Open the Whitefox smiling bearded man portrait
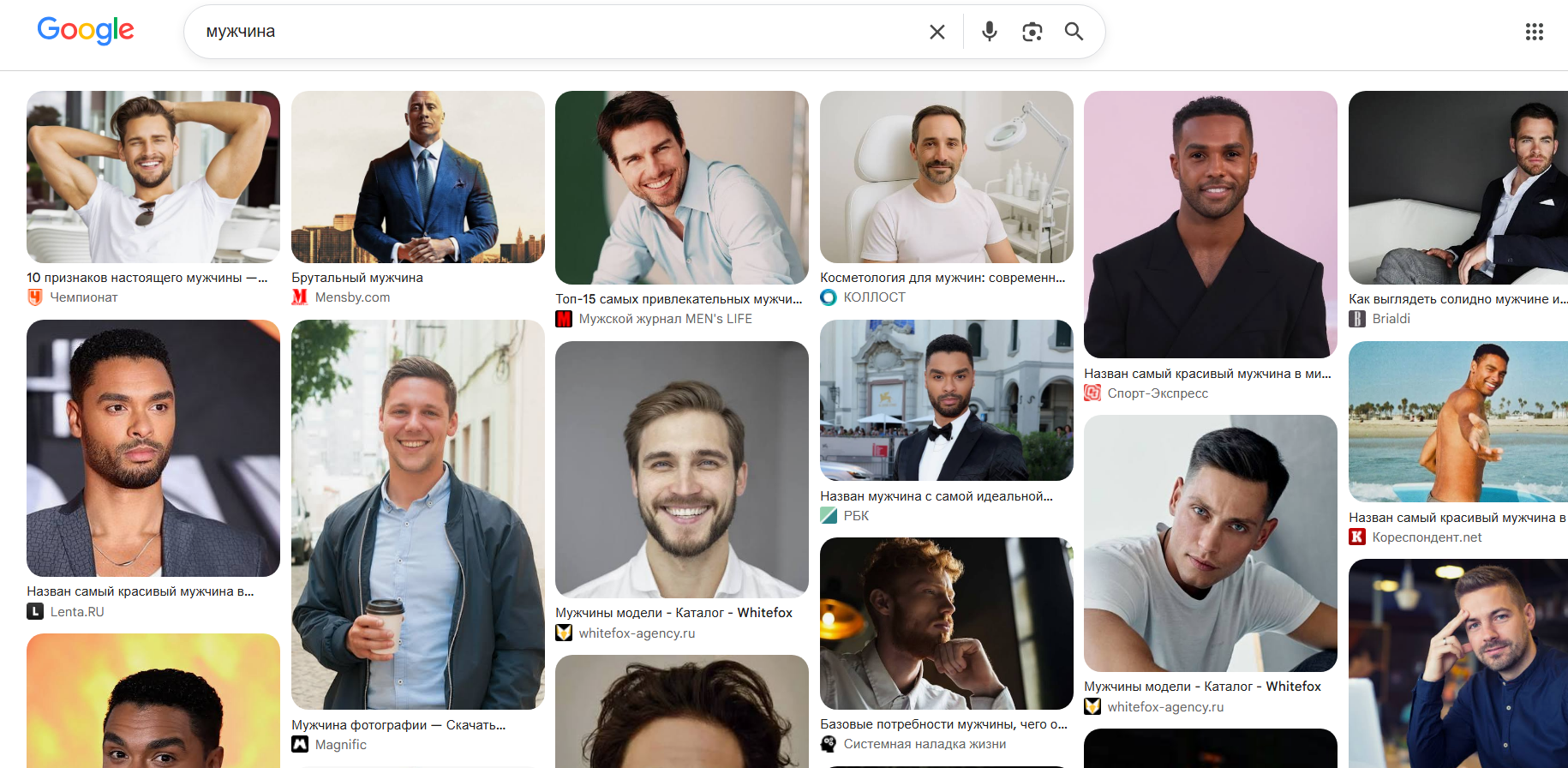This screenshot has height=768, width=1568. 682,469
